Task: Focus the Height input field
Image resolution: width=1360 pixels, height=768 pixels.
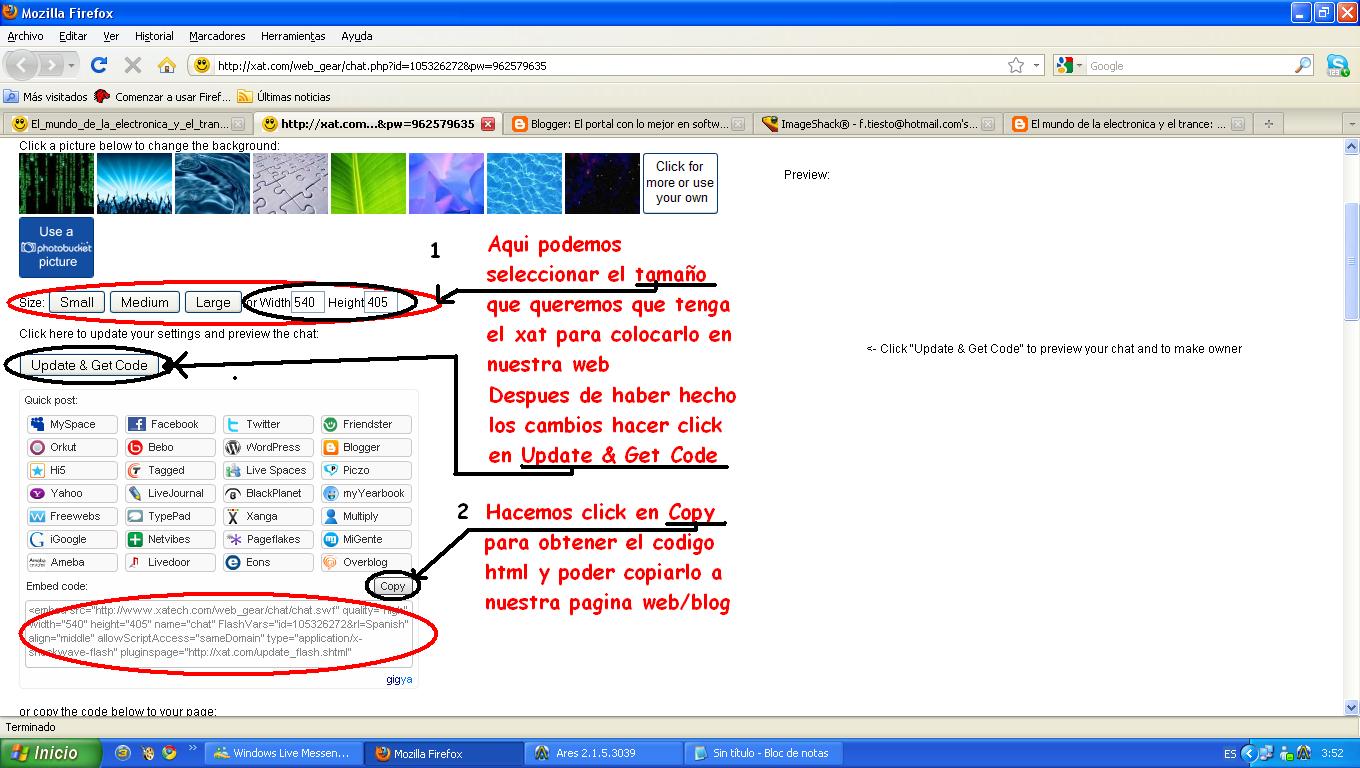Action: [381, 302]
